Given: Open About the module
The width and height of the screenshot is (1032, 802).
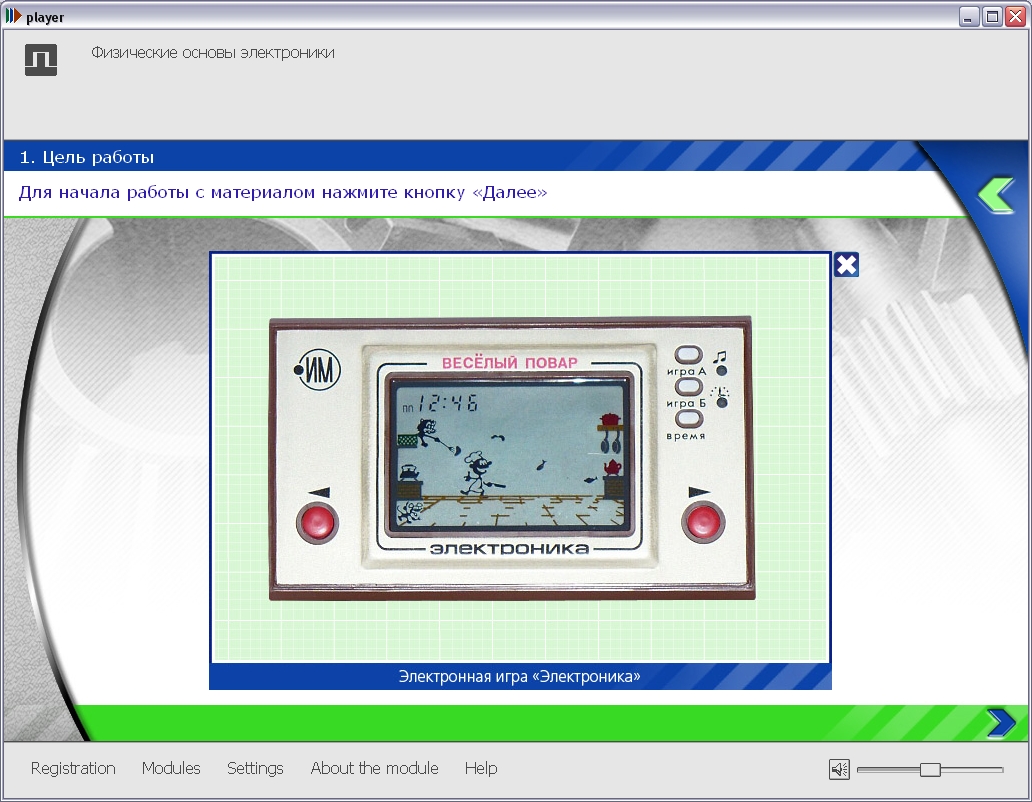Looking at the screenshot, I should coord(374,768).
